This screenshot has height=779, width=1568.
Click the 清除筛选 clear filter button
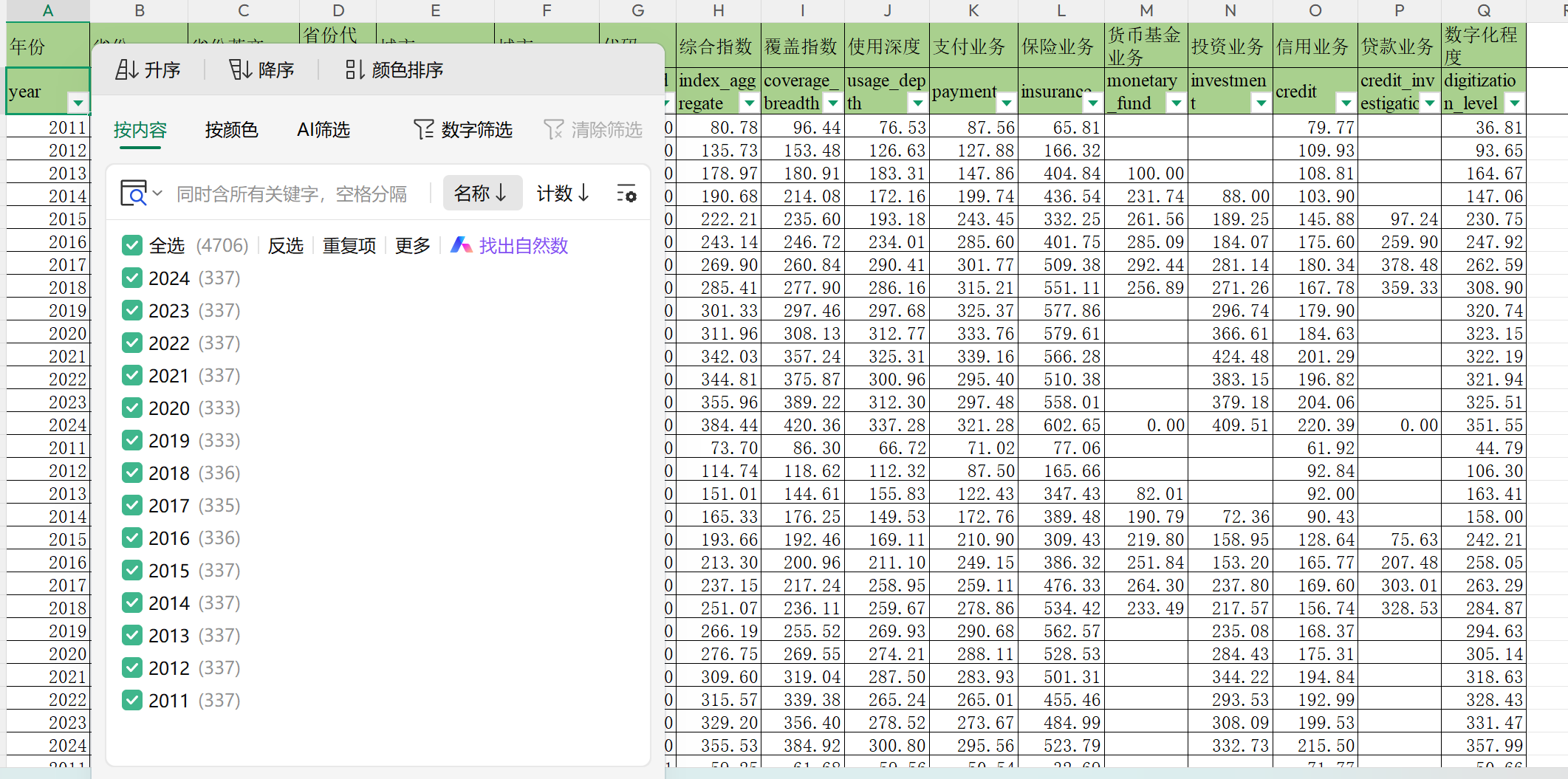click(x=593, y=130)
